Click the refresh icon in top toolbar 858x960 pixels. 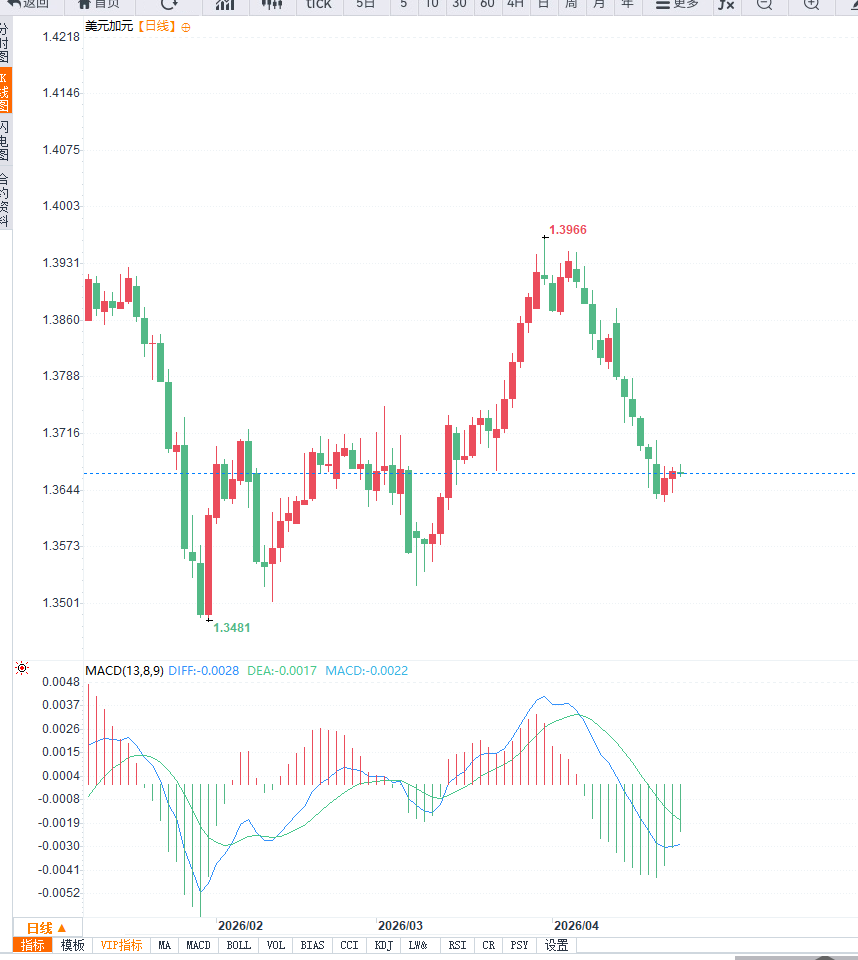(170, 4)
